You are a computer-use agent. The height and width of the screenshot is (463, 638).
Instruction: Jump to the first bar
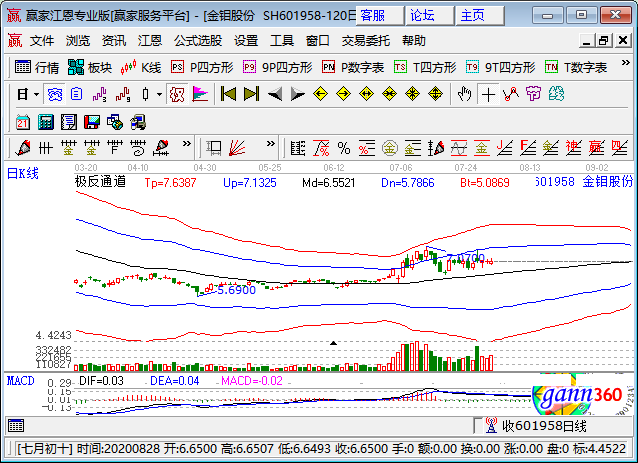click(228, 94)
